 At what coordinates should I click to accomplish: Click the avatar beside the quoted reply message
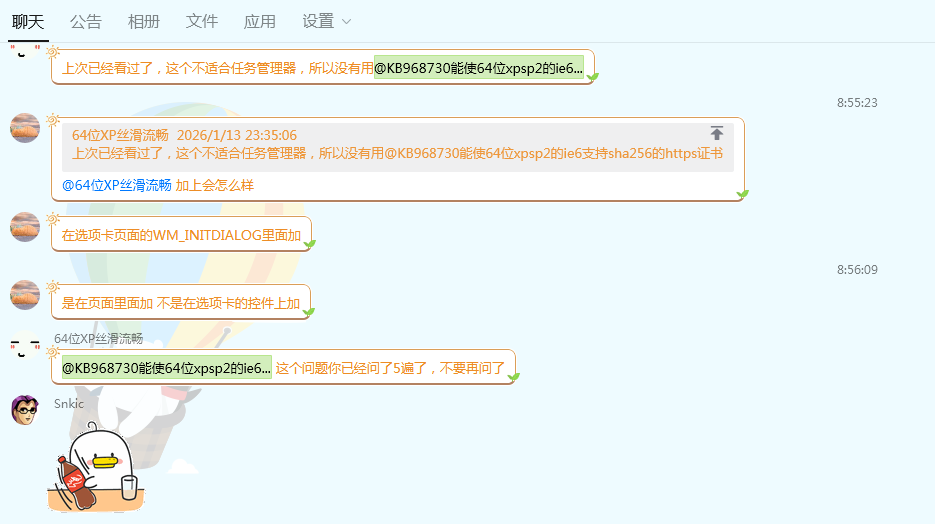pos(25,128)
